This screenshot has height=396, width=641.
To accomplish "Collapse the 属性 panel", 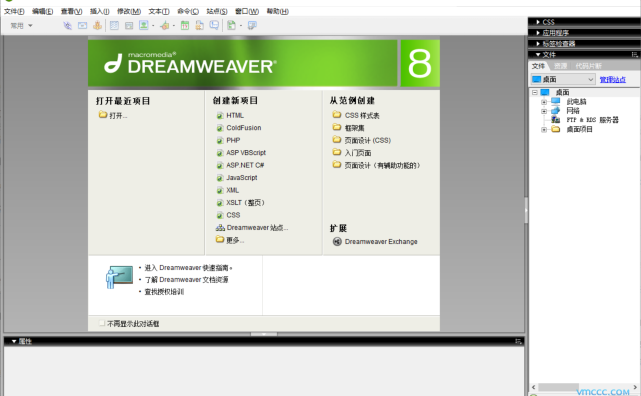I will coord(14,341).
